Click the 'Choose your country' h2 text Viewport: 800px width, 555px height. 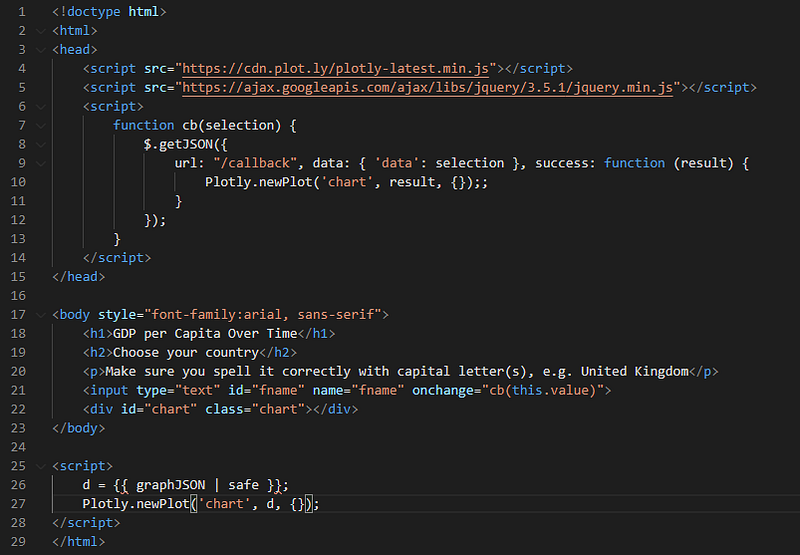[186, 352]
